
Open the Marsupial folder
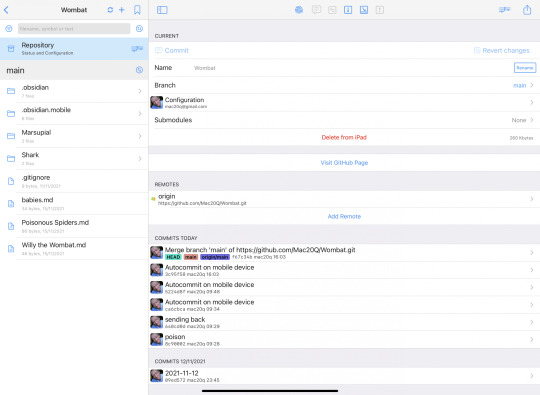point(74,136)
